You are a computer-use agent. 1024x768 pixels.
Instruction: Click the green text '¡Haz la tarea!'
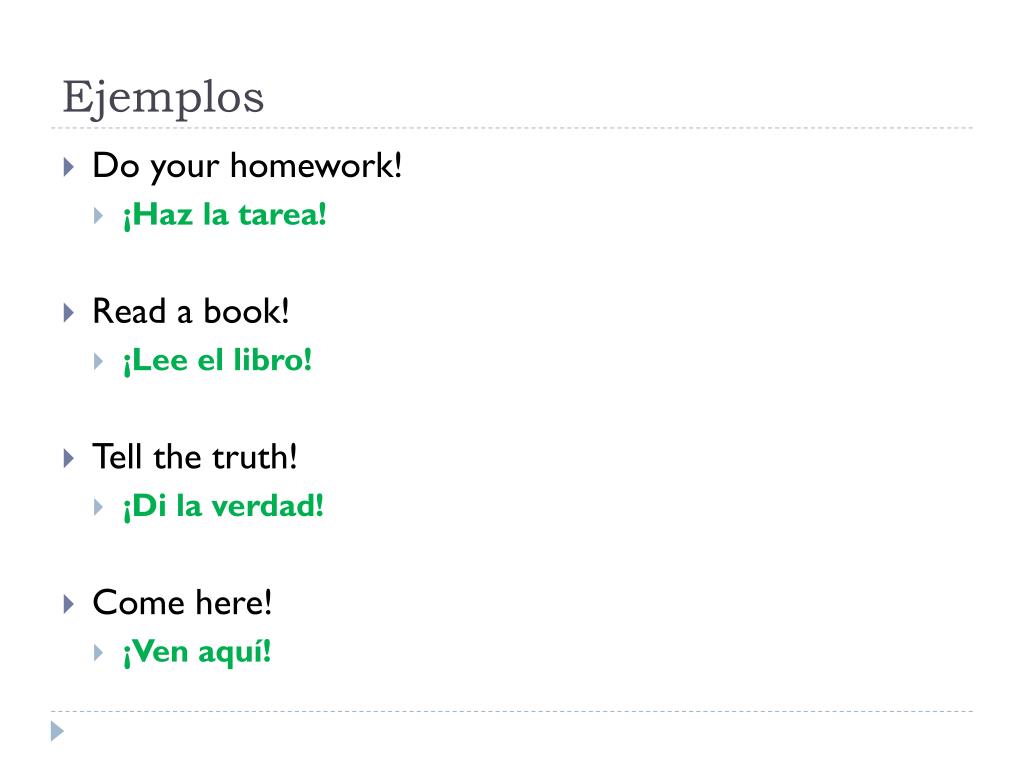225,215
